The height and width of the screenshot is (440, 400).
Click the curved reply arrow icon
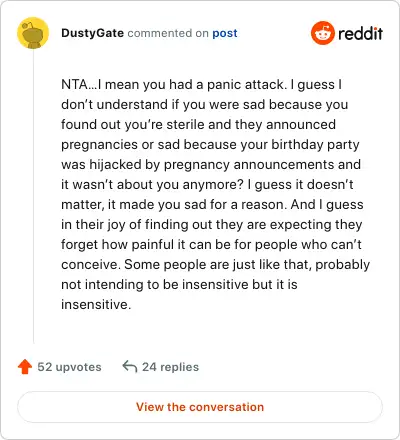tap(130, 367)
